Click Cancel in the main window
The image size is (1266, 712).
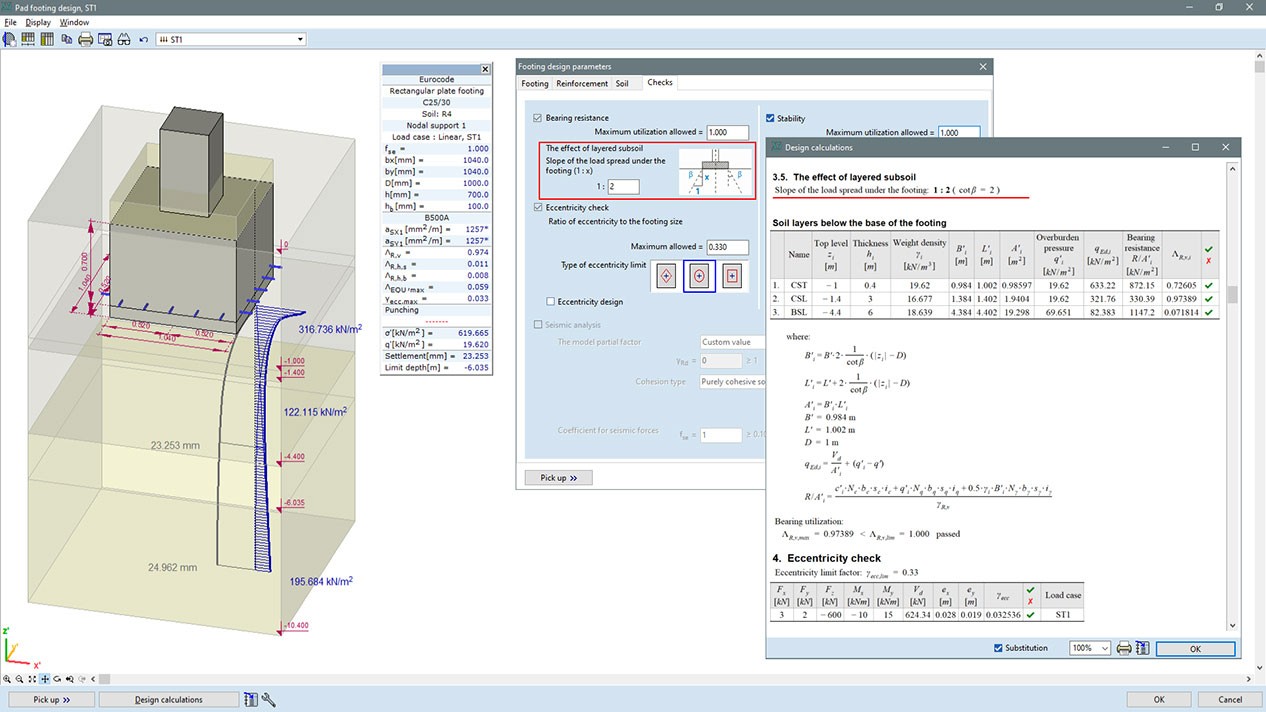point(1230,700)
